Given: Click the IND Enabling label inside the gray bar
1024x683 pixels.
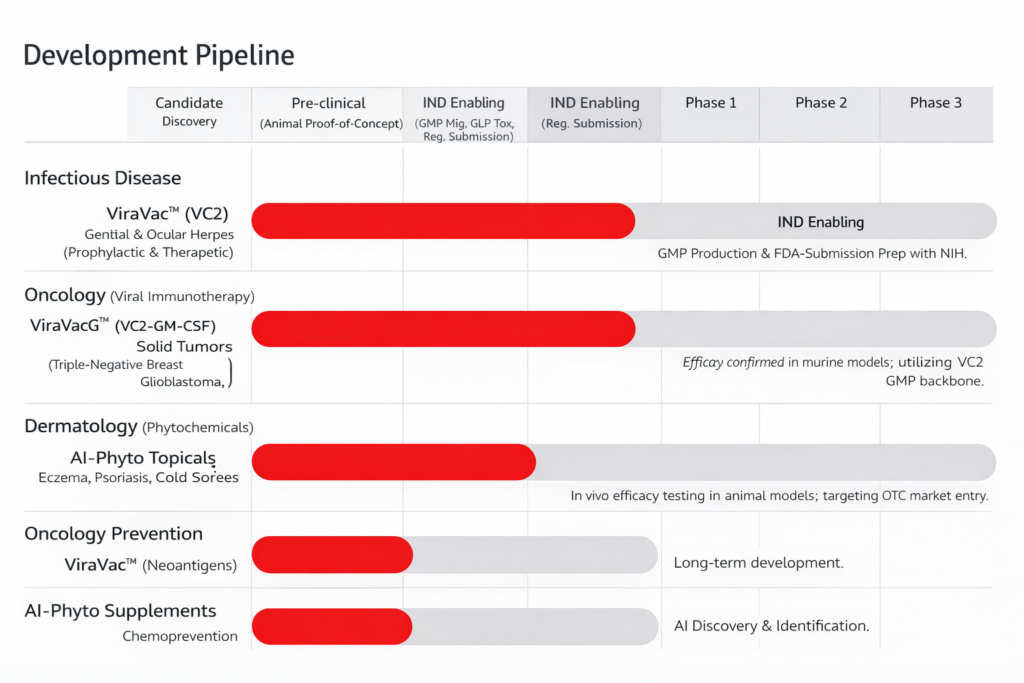Looking at the screenshot, I should [820, 222].
